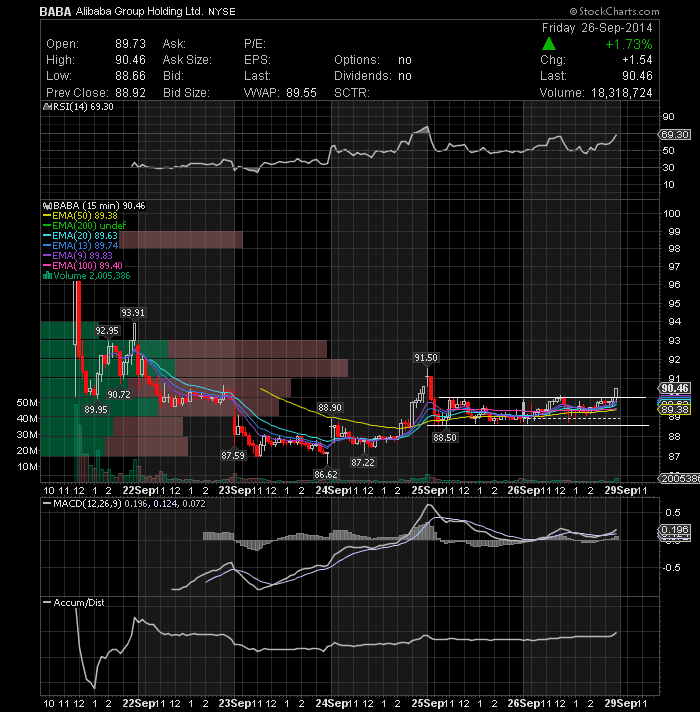Image resolution: width=700 pixels, height=712 pixels.
Task: Click the 87.59 low price annotation
Action: (233, 455)
